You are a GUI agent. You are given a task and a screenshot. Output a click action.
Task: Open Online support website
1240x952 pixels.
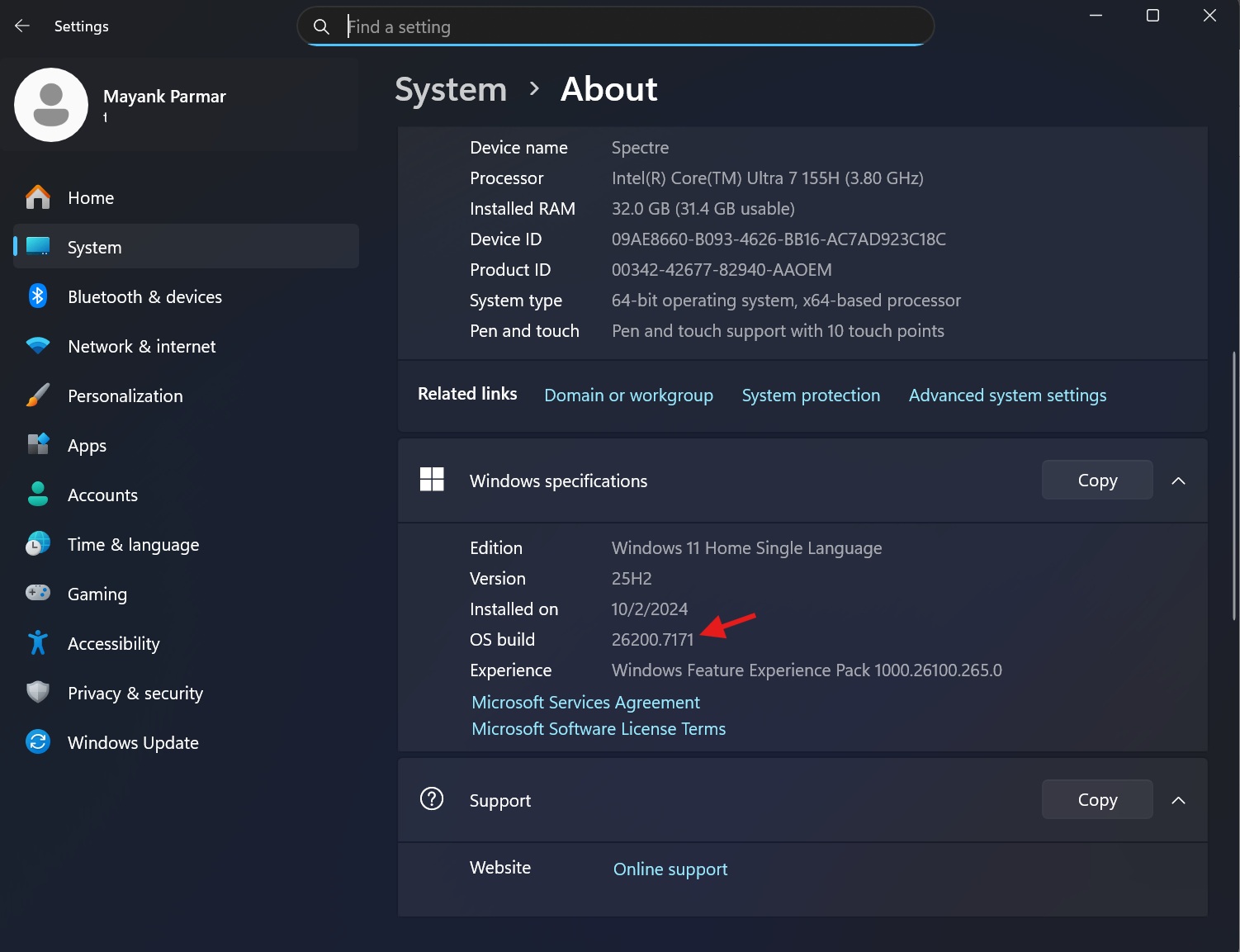coord(670,869)
